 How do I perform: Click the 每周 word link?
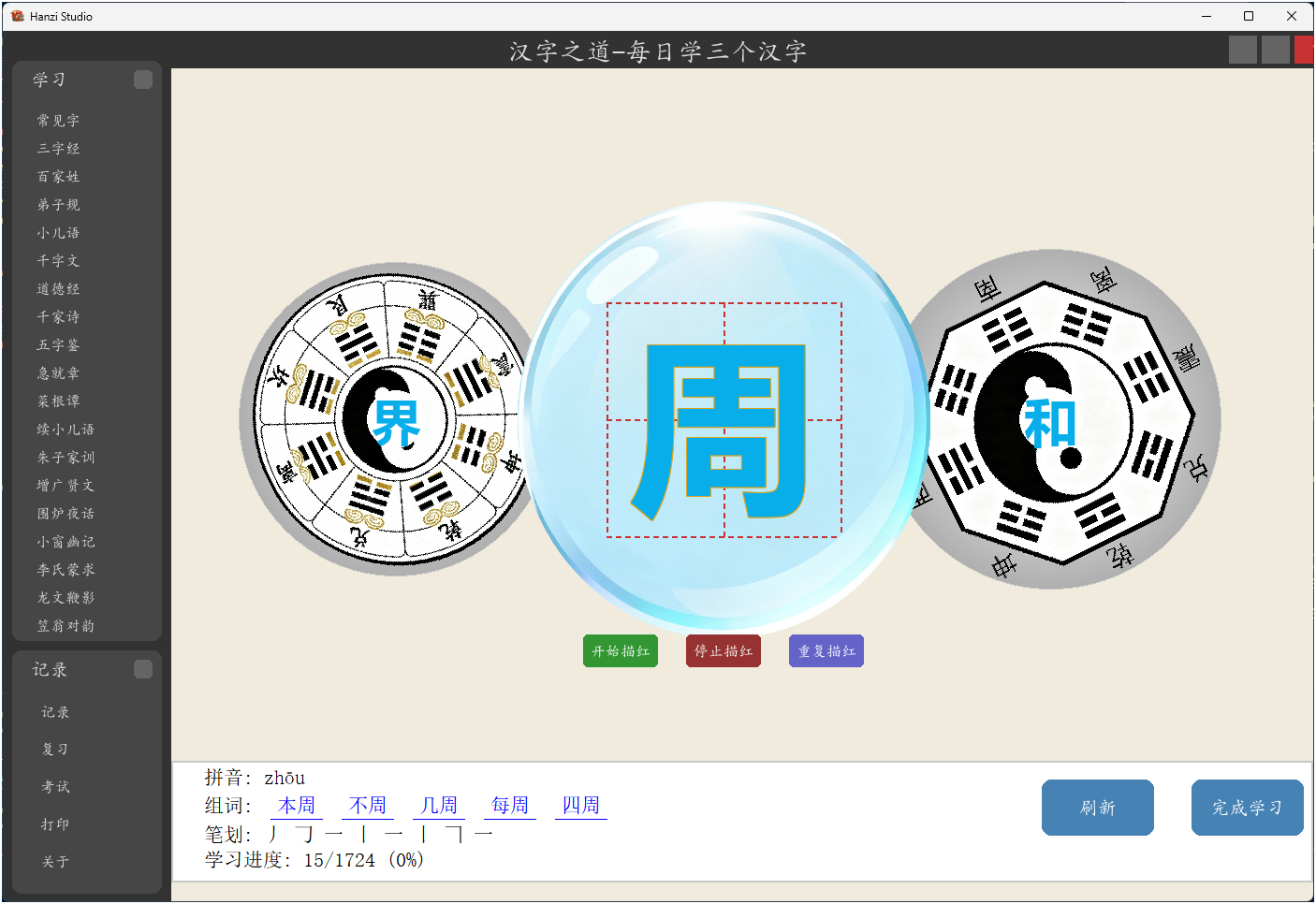510,806
